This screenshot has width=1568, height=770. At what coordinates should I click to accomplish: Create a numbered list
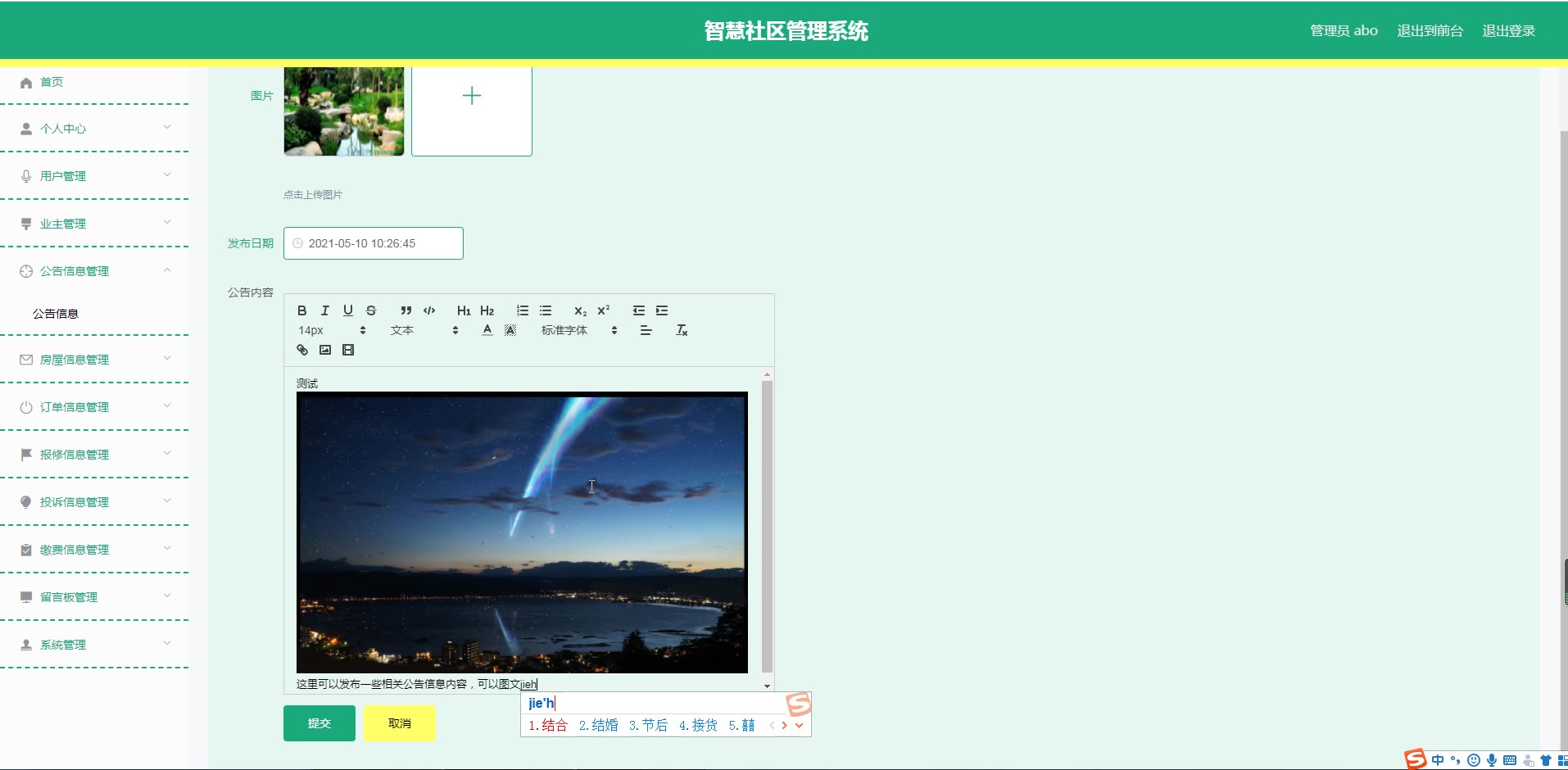pos(523,310)
